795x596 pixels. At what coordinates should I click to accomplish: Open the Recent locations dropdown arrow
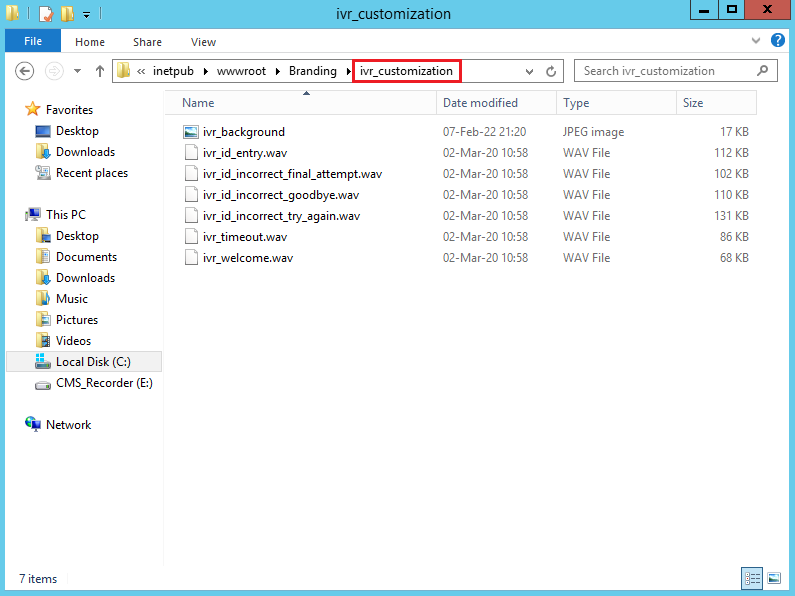point(77,72)
